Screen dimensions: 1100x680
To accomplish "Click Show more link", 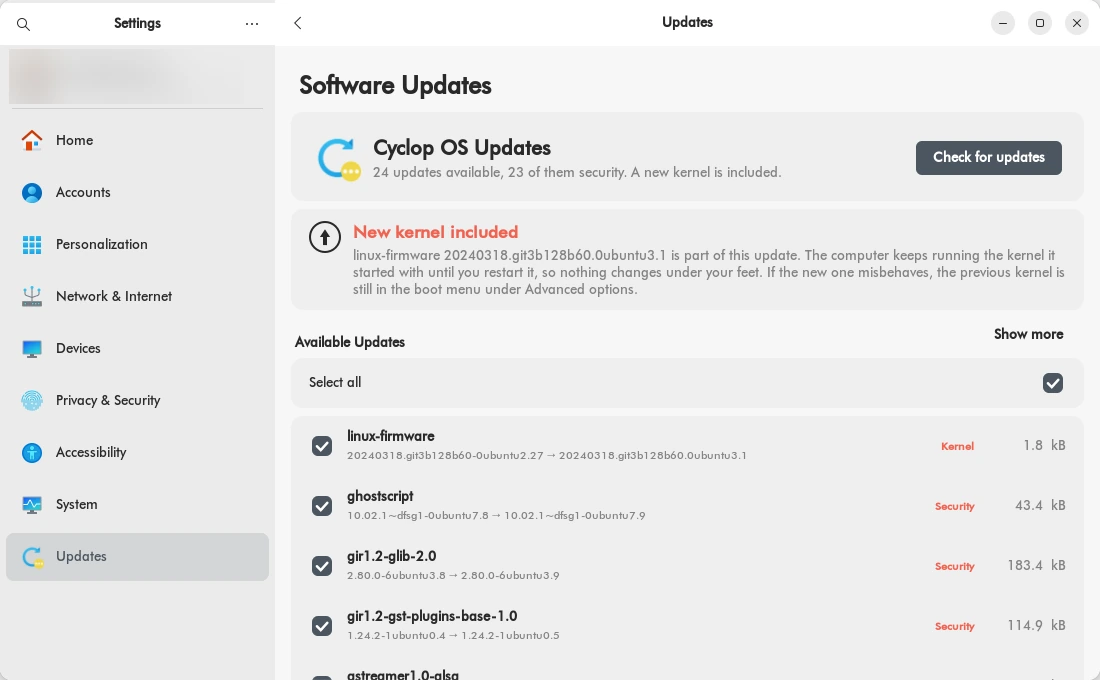I will (x=1028, y=334).
